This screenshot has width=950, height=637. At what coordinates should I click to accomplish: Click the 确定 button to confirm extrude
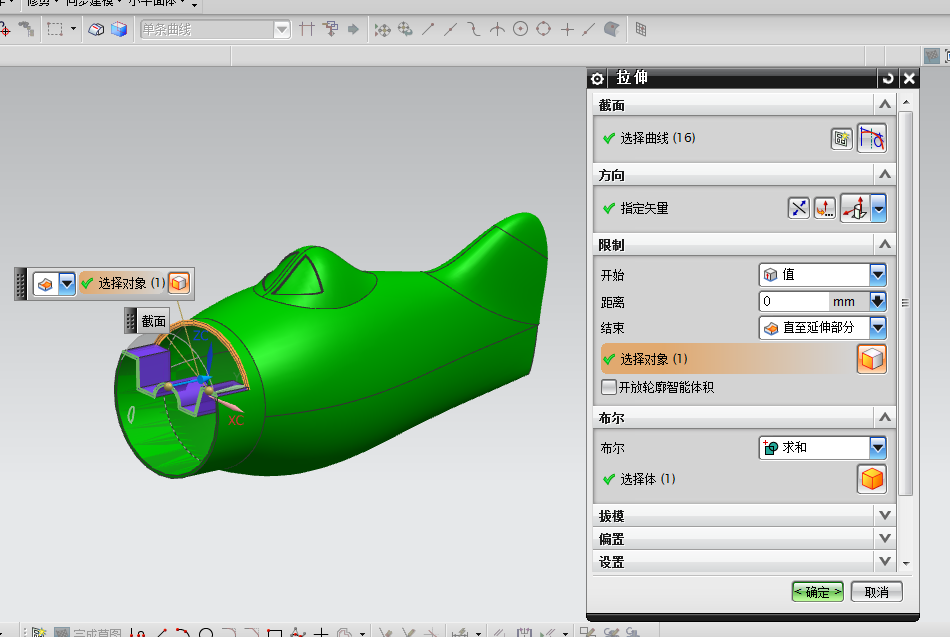[816, 591]
